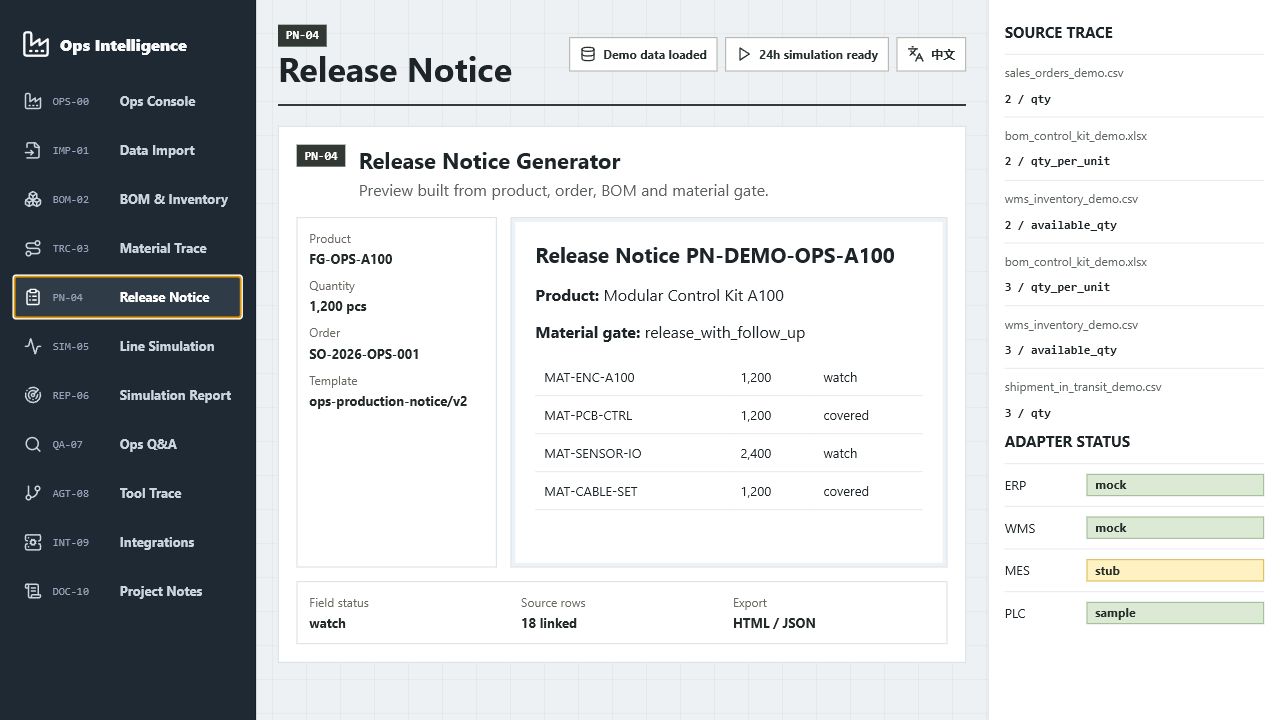Navigate to the Integrations page
Image resolution: width=1280 pixels, height=720 pixels.
128,542
